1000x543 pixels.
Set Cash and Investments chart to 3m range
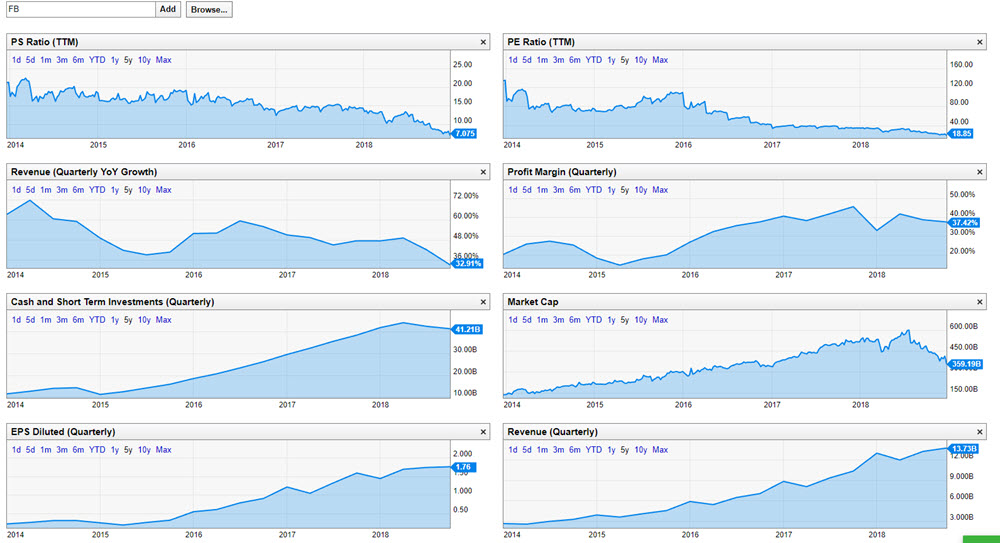(x=62, y=320)
